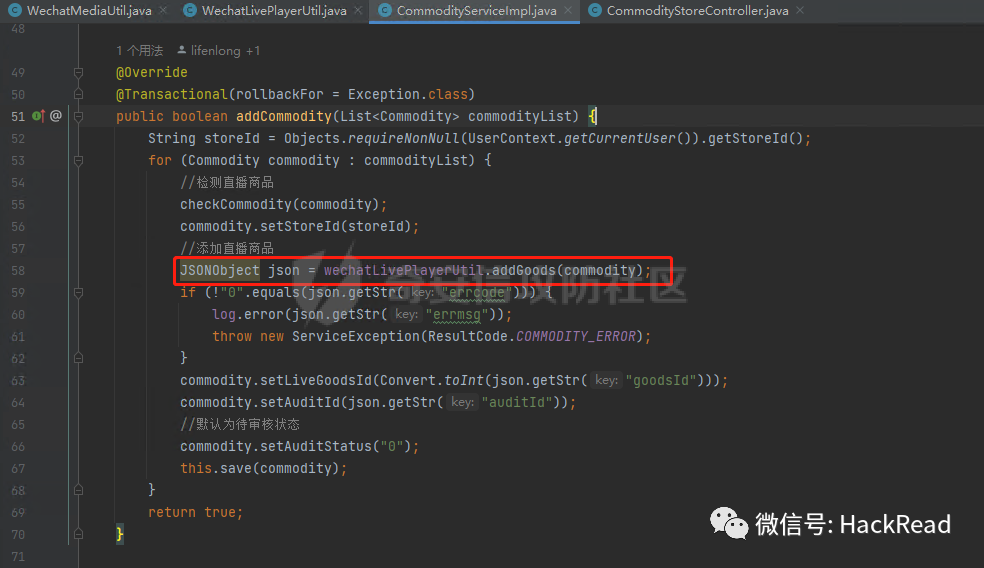Image resolution: width=984 pixels, height=568 pixels.
Task: Click the "errmsg" string literal
Action: pos(457,314)
